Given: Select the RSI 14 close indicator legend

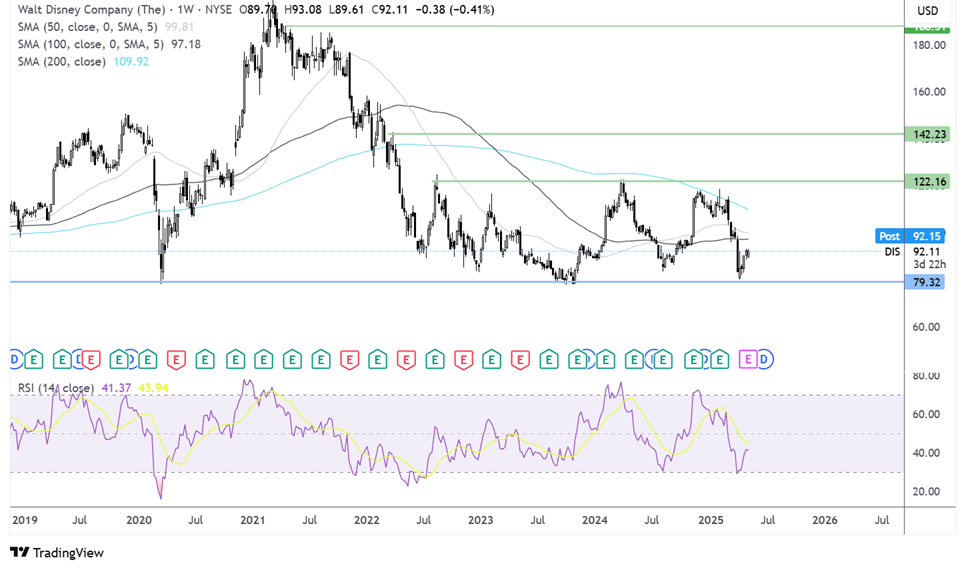Looking at the screenshot, I should coord(56,388).
